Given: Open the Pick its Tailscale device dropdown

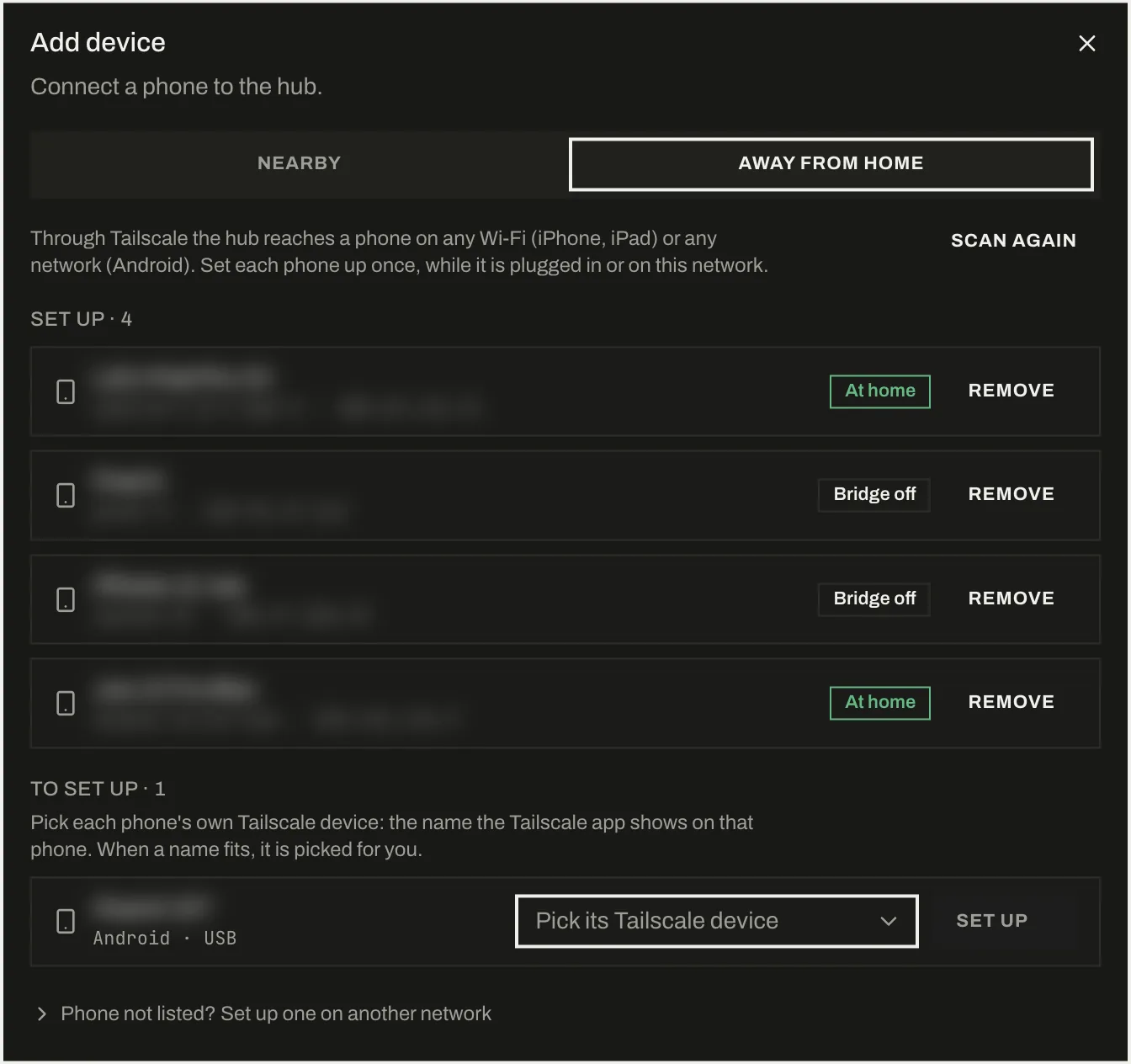Looking at the screenshot, I should tap(716, 921).
